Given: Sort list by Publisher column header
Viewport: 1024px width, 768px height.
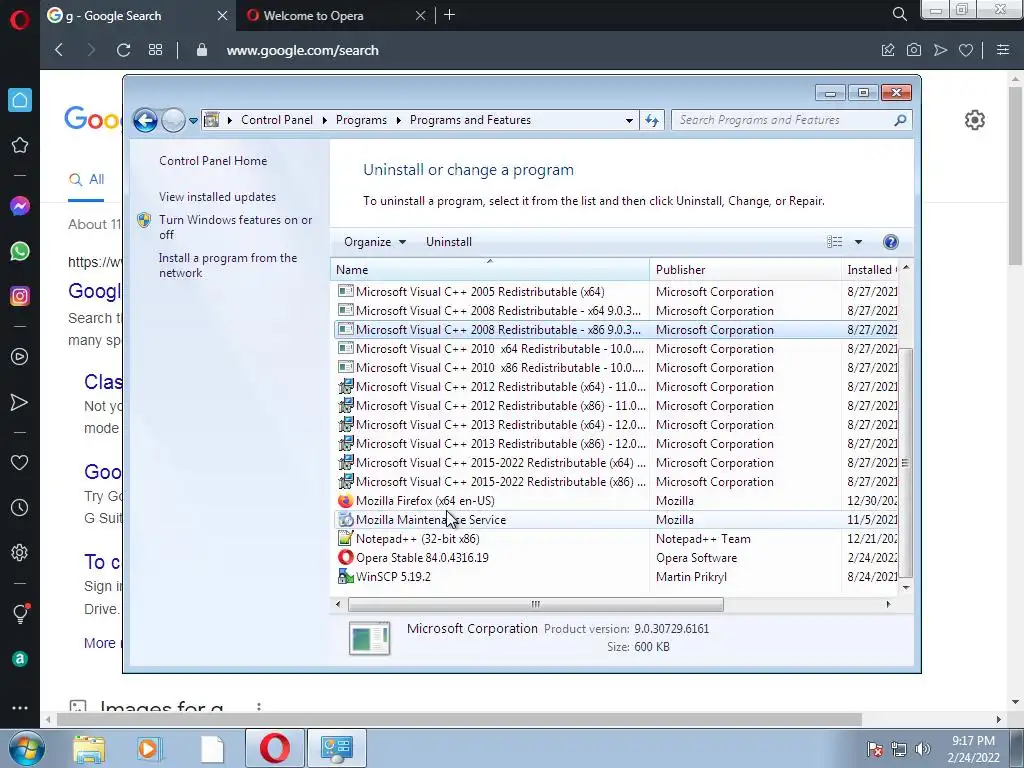Looking at the screenshot, I should 745,270.
